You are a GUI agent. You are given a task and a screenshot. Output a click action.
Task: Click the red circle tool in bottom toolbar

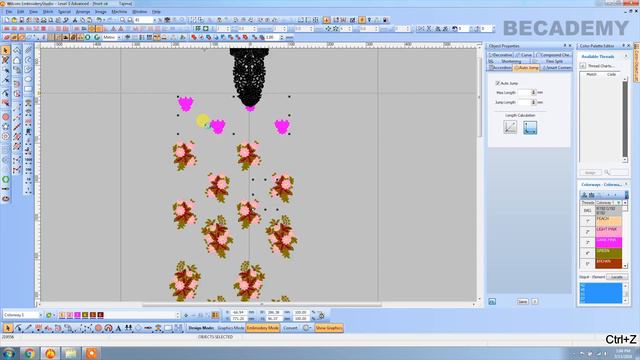(x=98, y=328)
